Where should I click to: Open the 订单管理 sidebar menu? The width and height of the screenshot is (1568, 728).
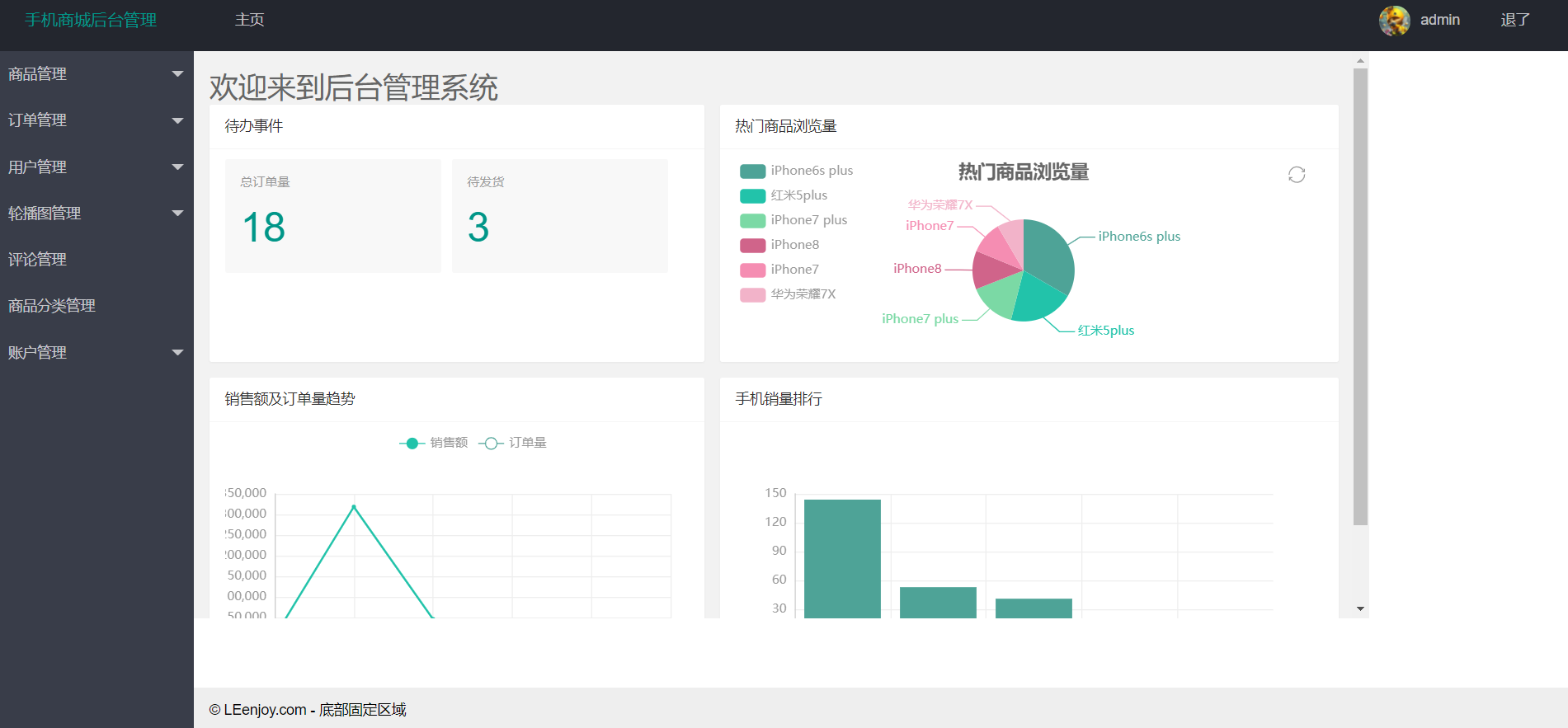pyautogui.click(x=97, y=120)
